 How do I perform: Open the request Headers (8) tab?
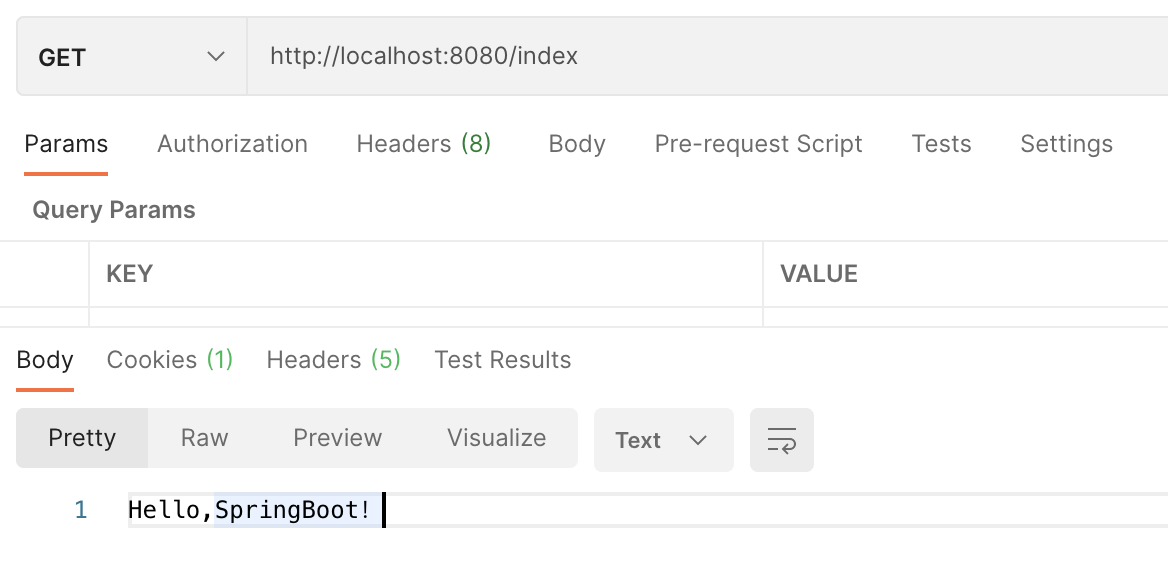point(423,144)
